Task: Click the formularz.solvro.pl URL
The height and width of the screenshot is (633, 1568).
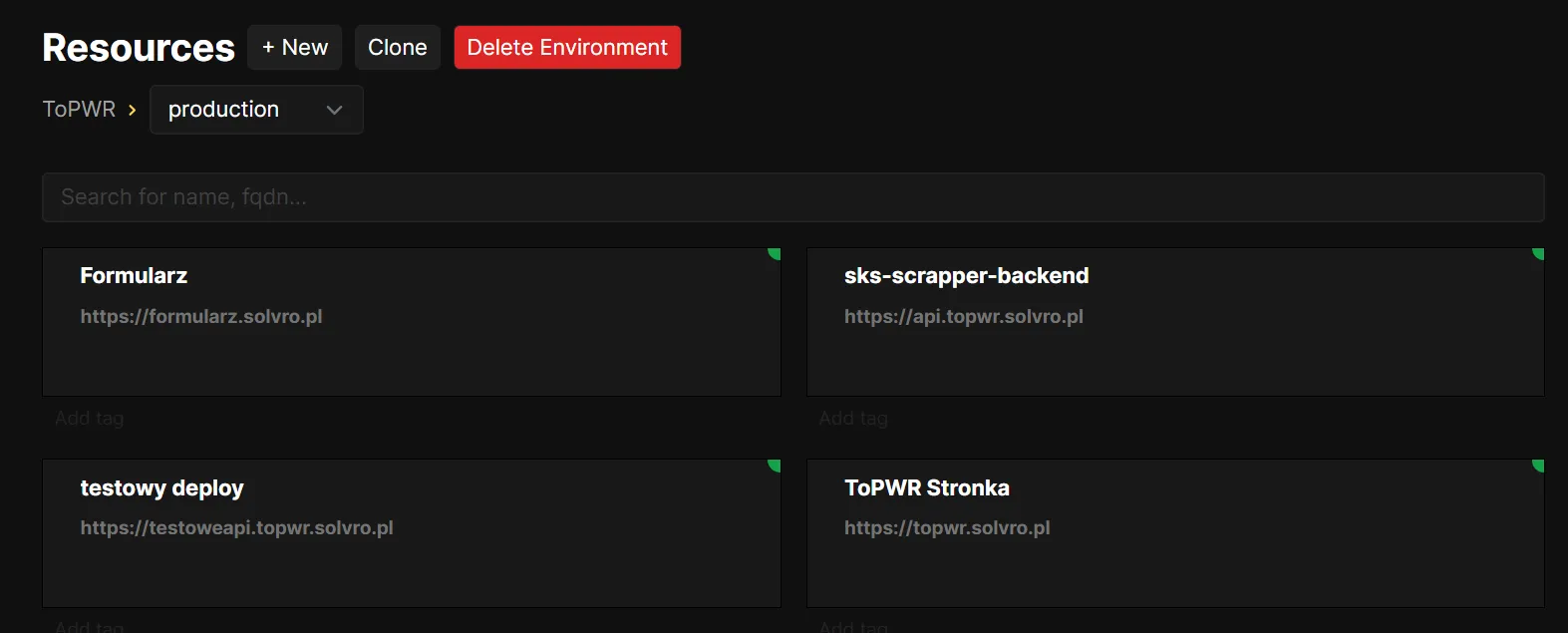Action: pyautogui.click(x=201, y=317)
